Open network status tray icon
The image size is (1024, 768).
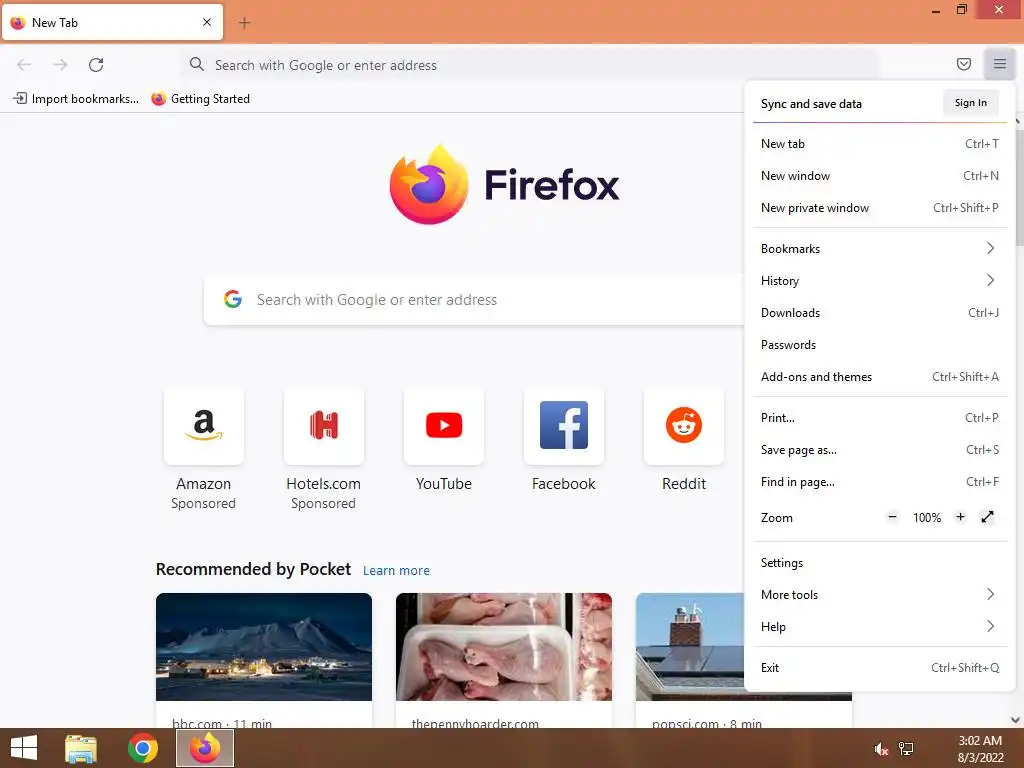906,749
